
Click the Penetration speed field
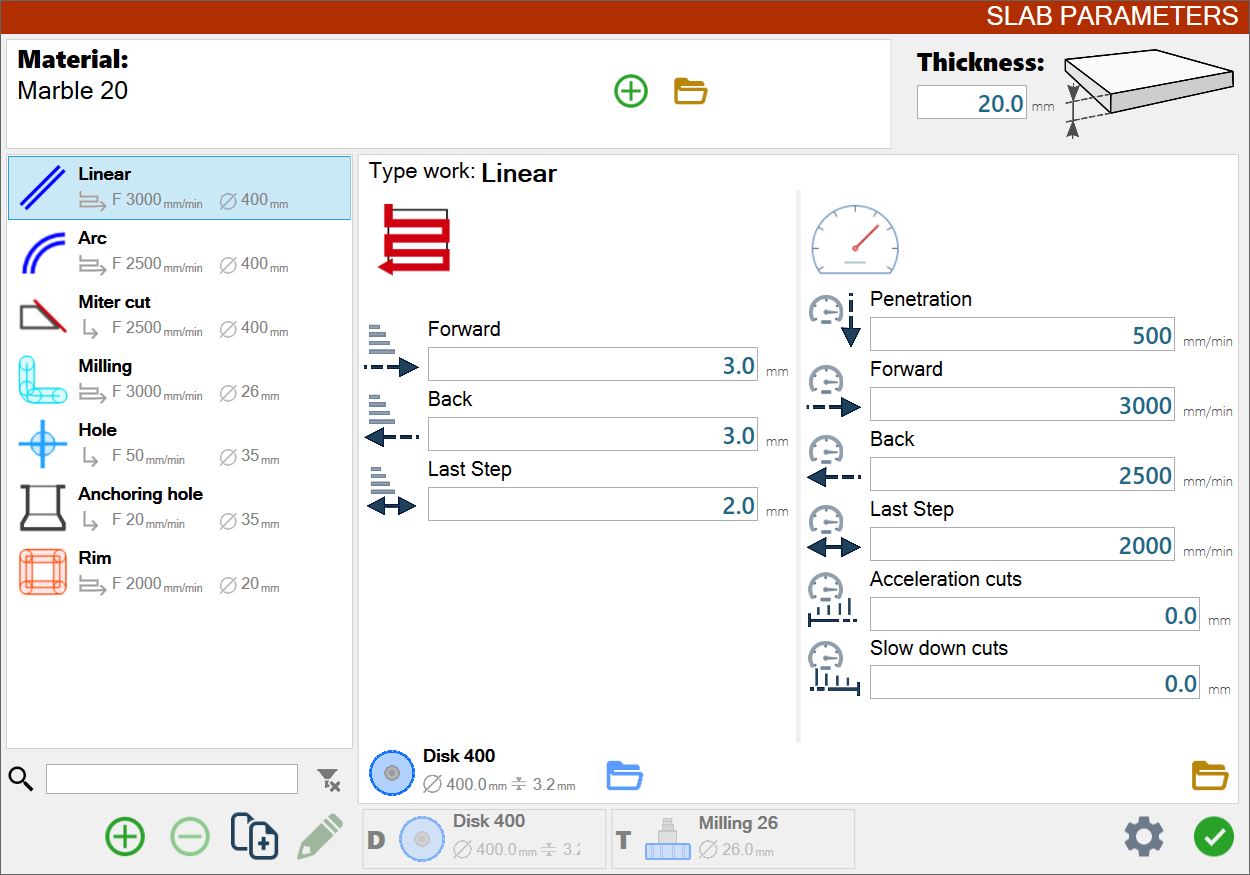[1022, 335]
